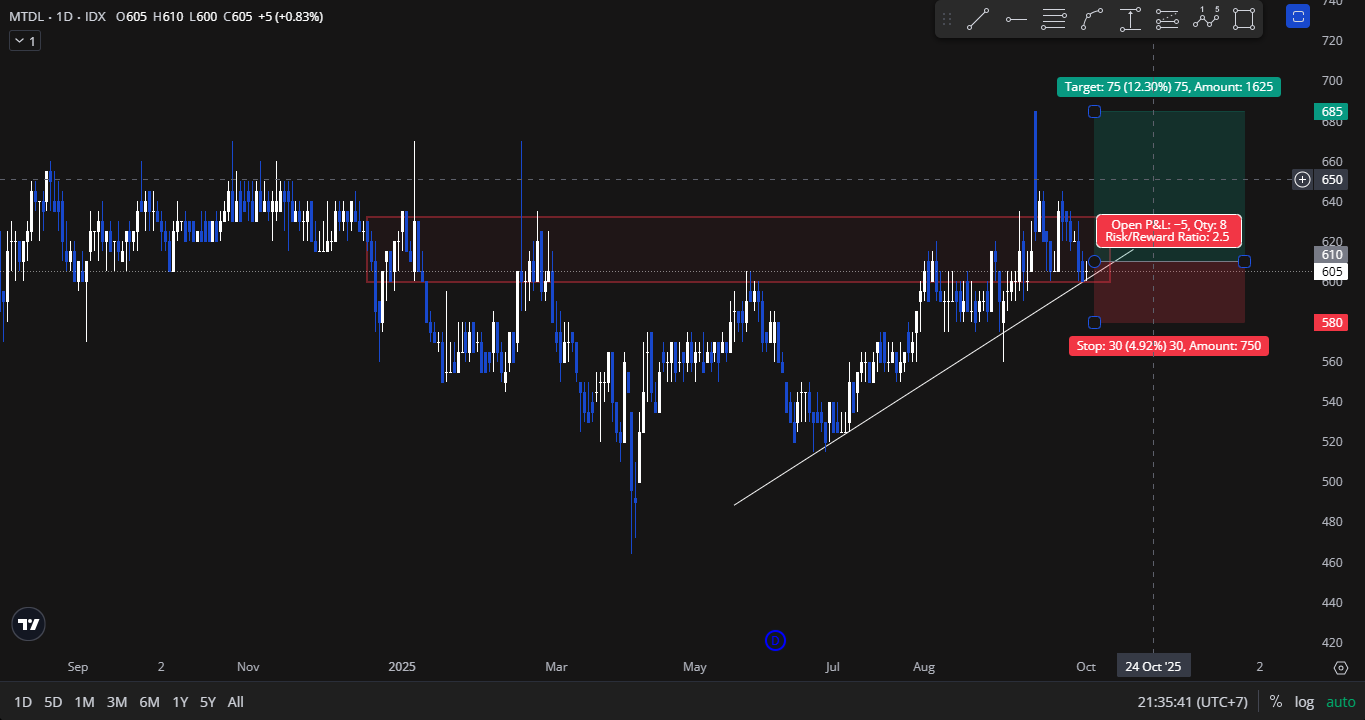Select the target handle of the long position

click(1094, 111)
